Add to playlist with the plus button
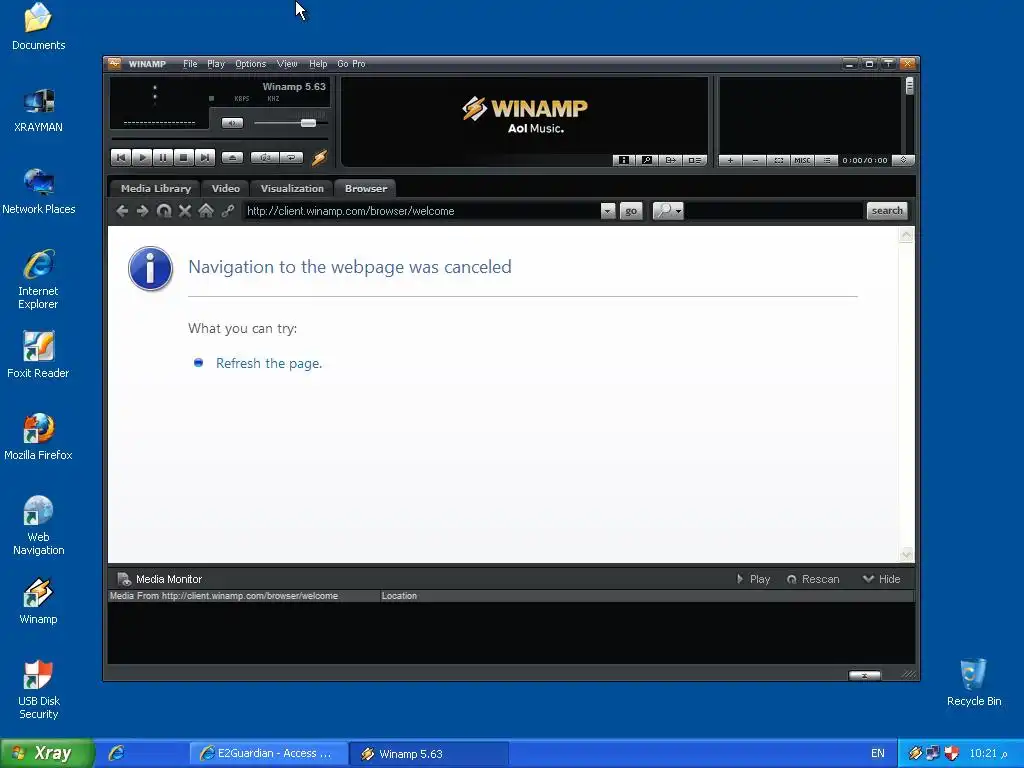 coord(730,160)
